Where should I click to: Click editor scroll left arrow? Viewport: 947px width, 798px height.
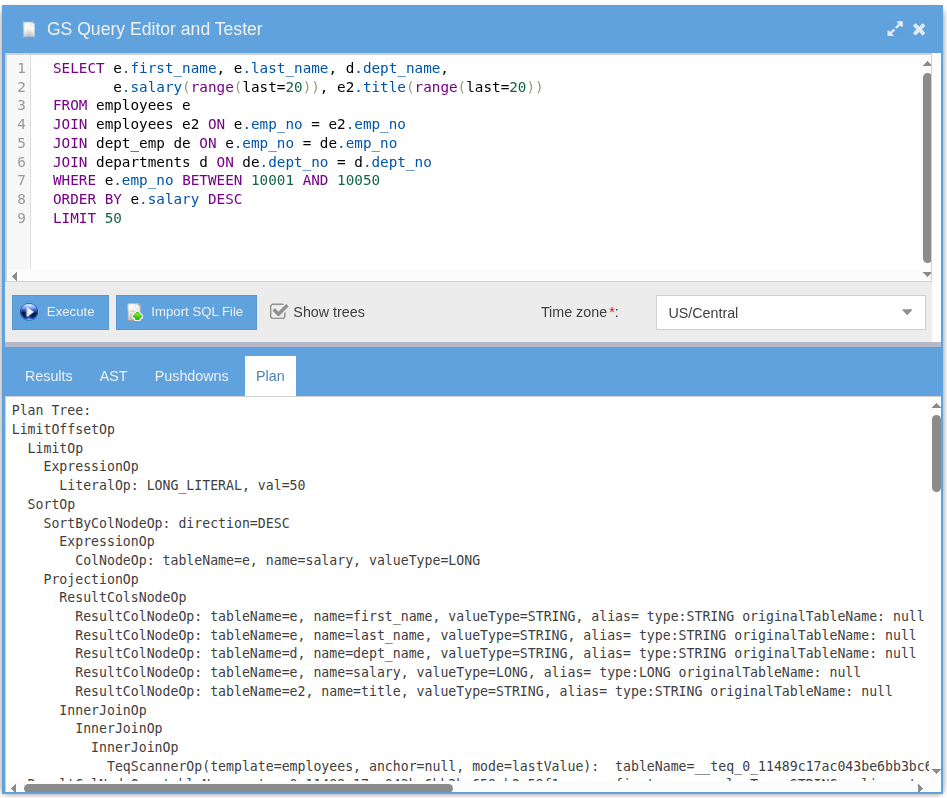(x=14, y=276)
